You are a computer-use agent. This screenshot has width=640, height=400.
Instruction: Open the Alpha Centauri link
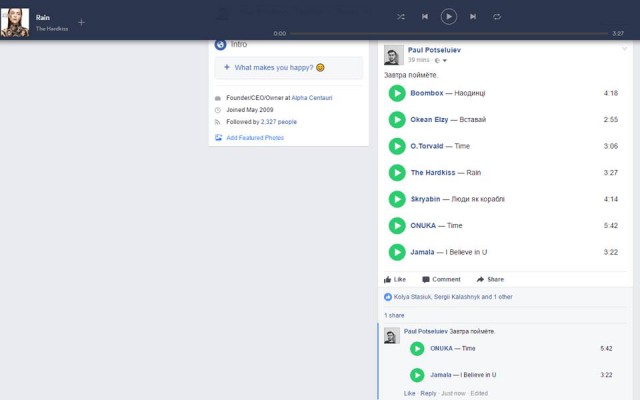pos(311,98)
